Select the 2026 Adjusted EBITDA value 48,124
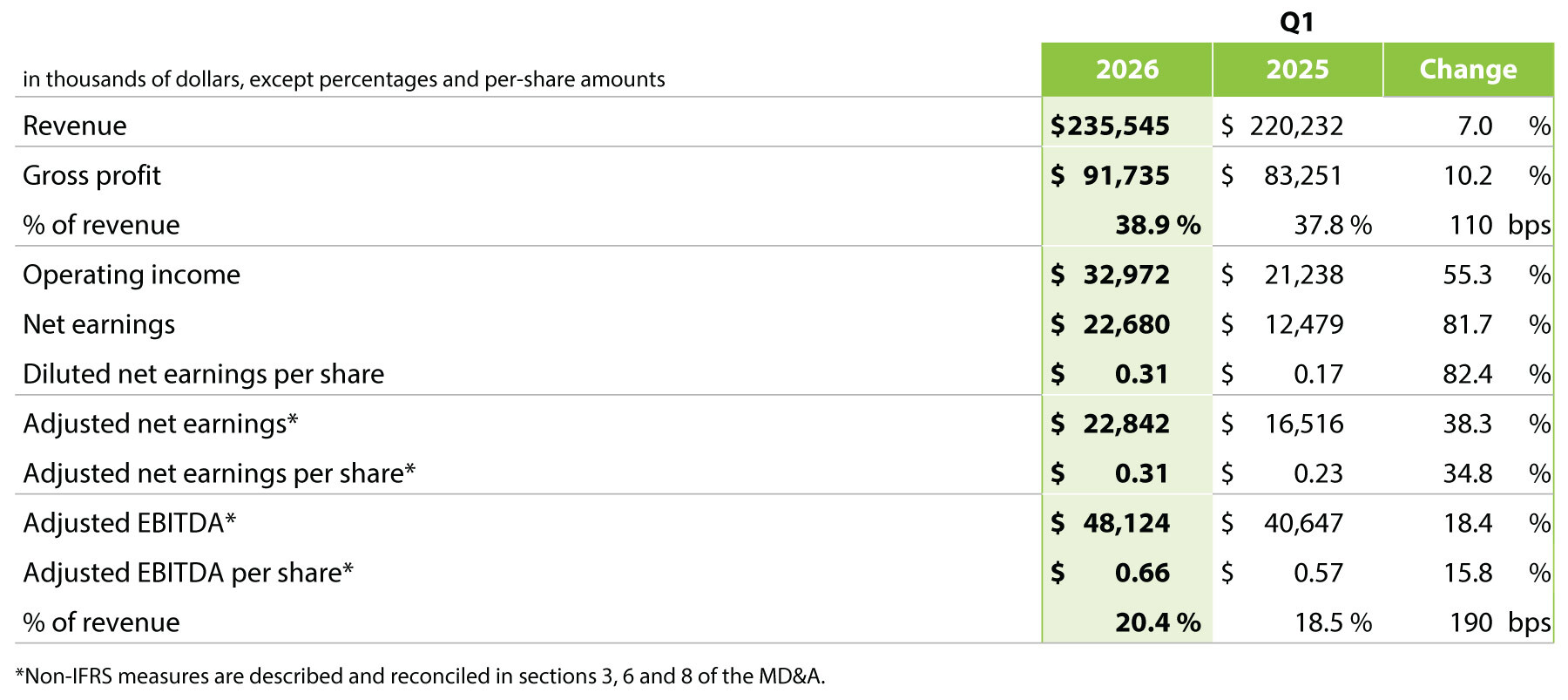The image size is (1568, 700). [1126, 523]
